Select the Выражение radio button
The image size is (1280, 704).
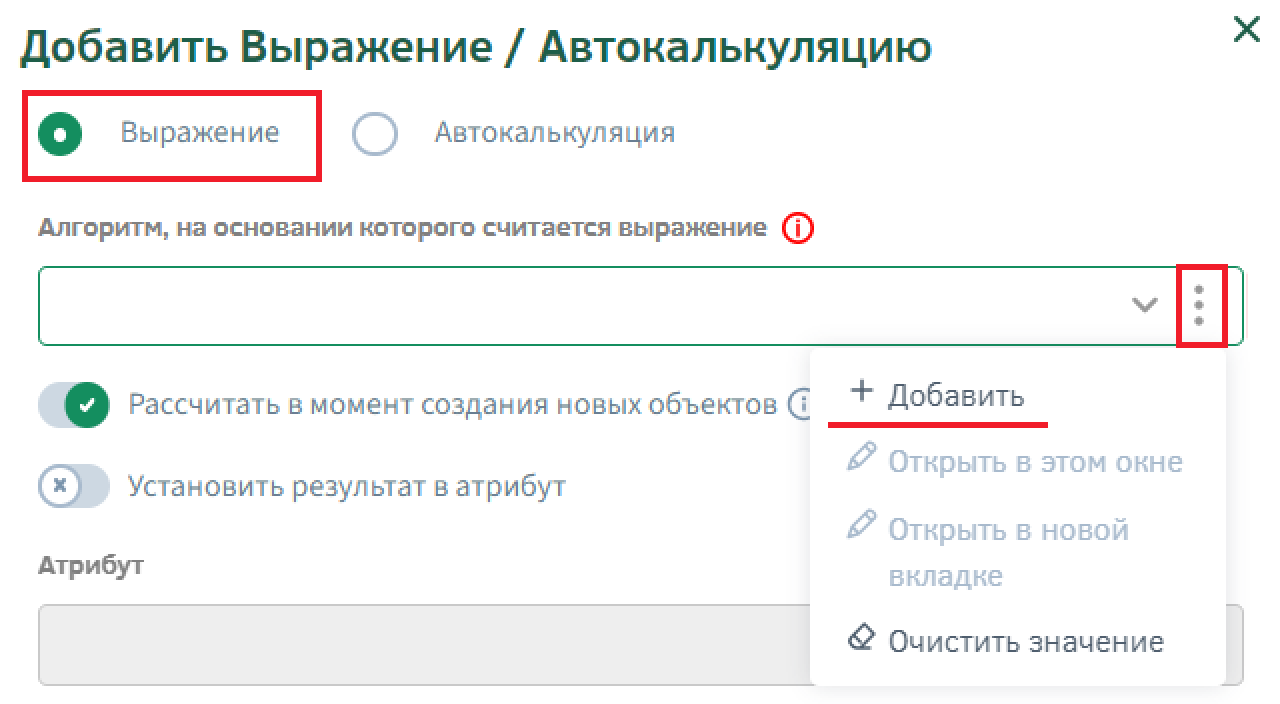60,134
